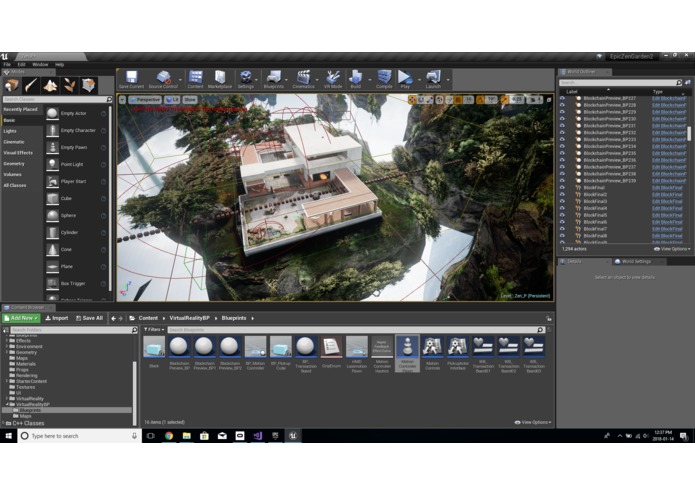Select the Lights category in the Modes panel
The image size is (695, 494).
coord(22,131)
